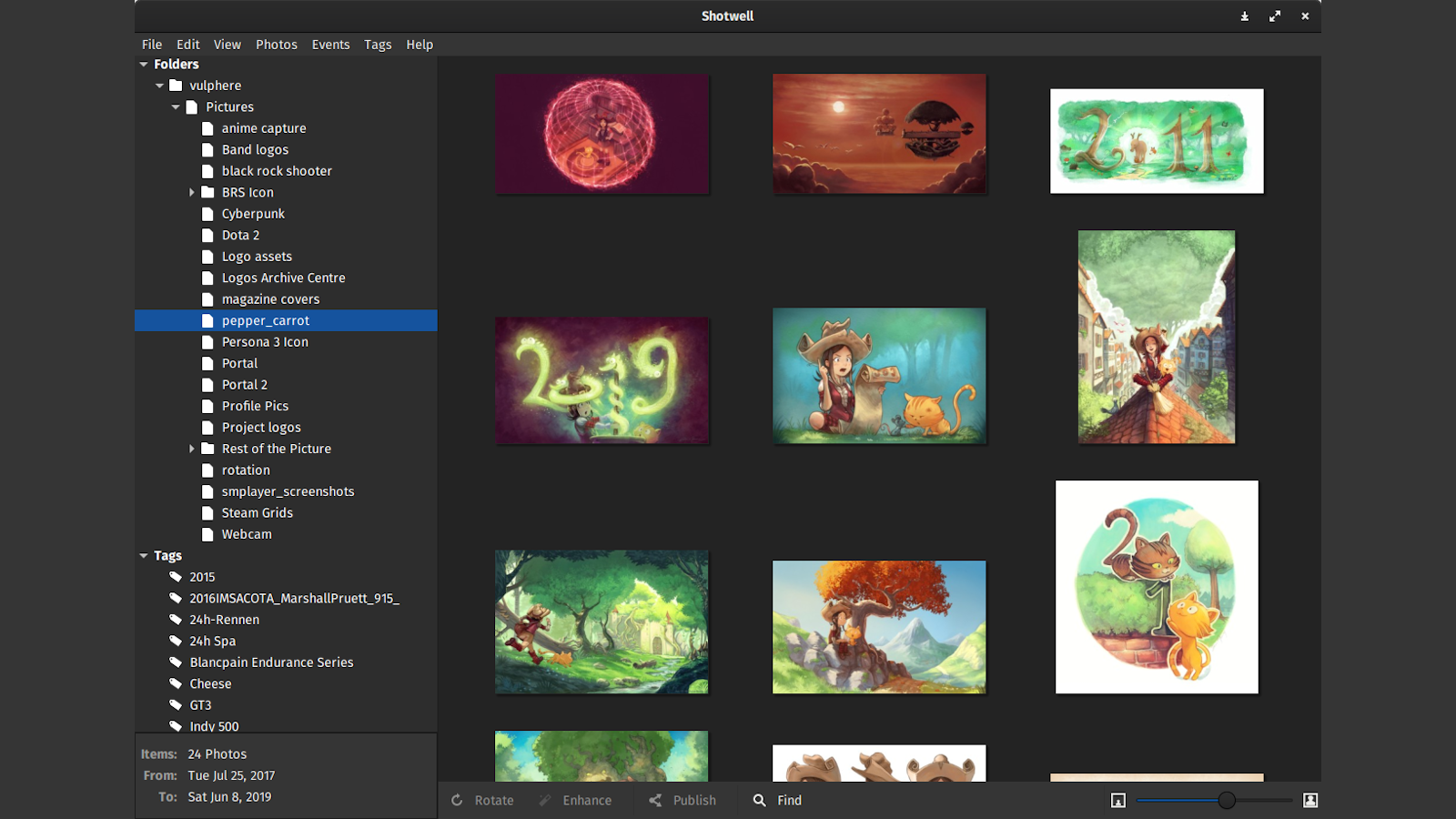Click the tag icon beside 2015

click(176, 577)
